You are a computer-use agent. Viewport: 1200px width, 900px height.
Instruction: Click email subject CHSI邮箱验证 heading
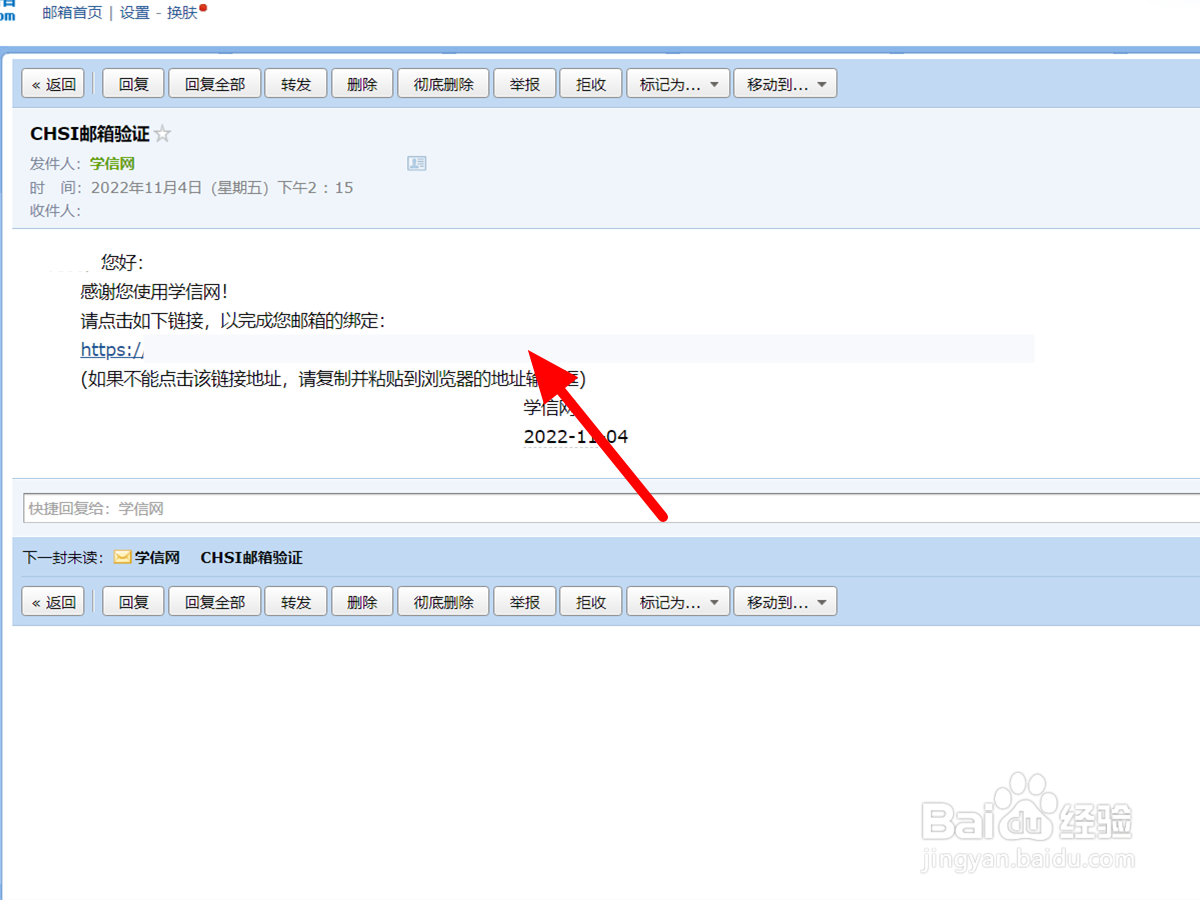(90, 135)
